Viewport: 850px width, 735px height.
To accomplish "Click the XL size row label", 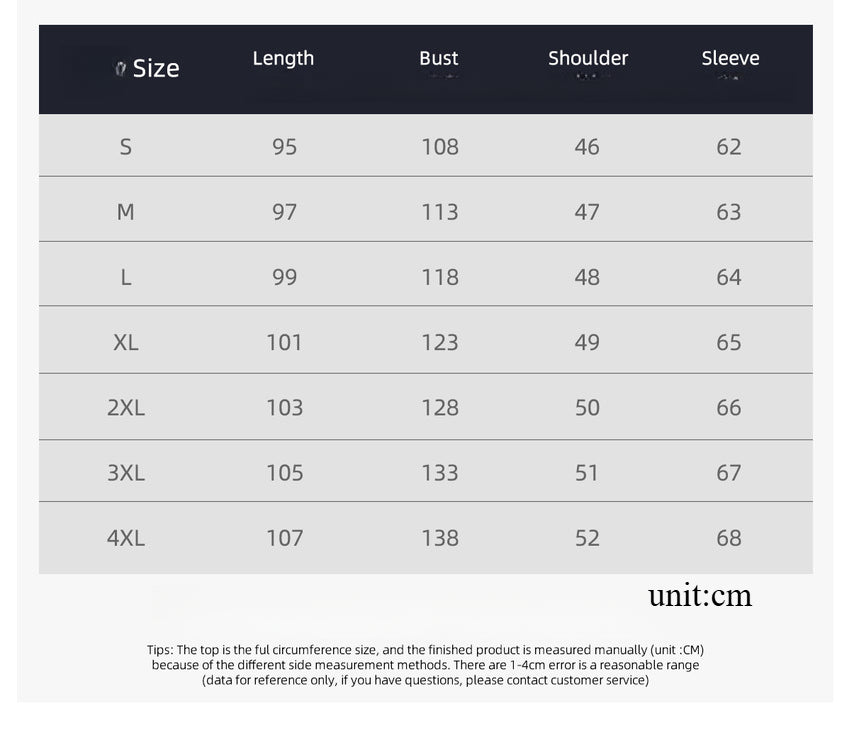I will (x=126, y=342).
